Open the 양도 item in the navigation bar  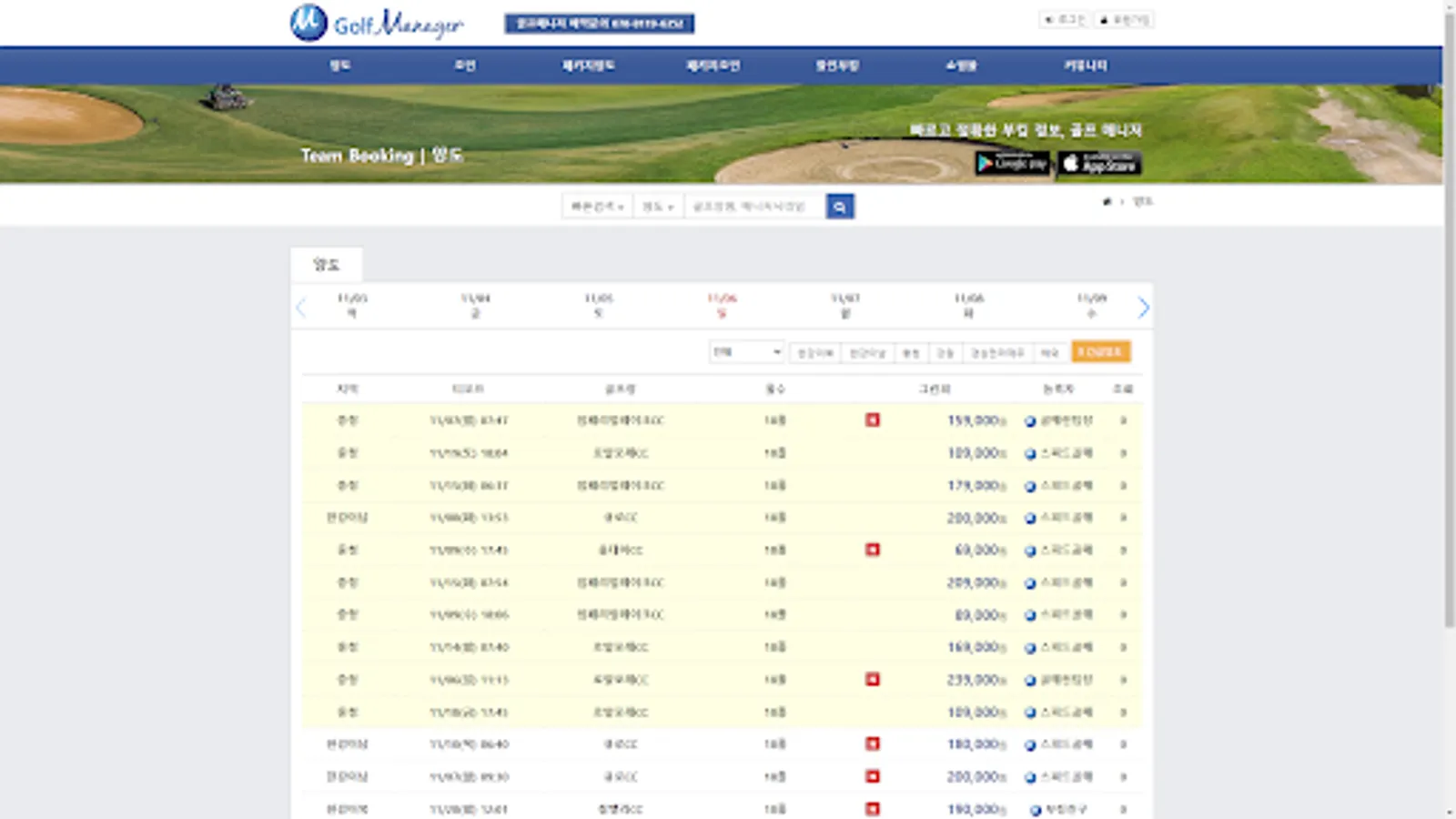[x=340, y=66]
